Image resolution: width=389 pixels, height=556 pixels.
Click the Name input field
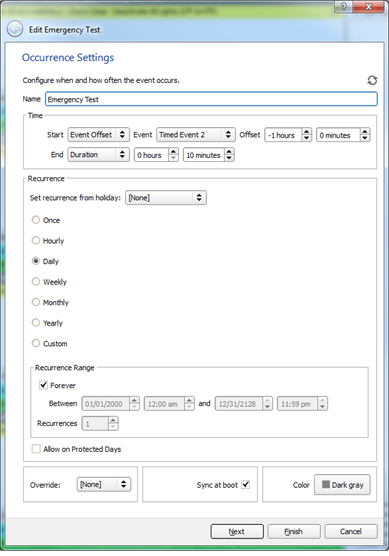click(x=211, y=99)
